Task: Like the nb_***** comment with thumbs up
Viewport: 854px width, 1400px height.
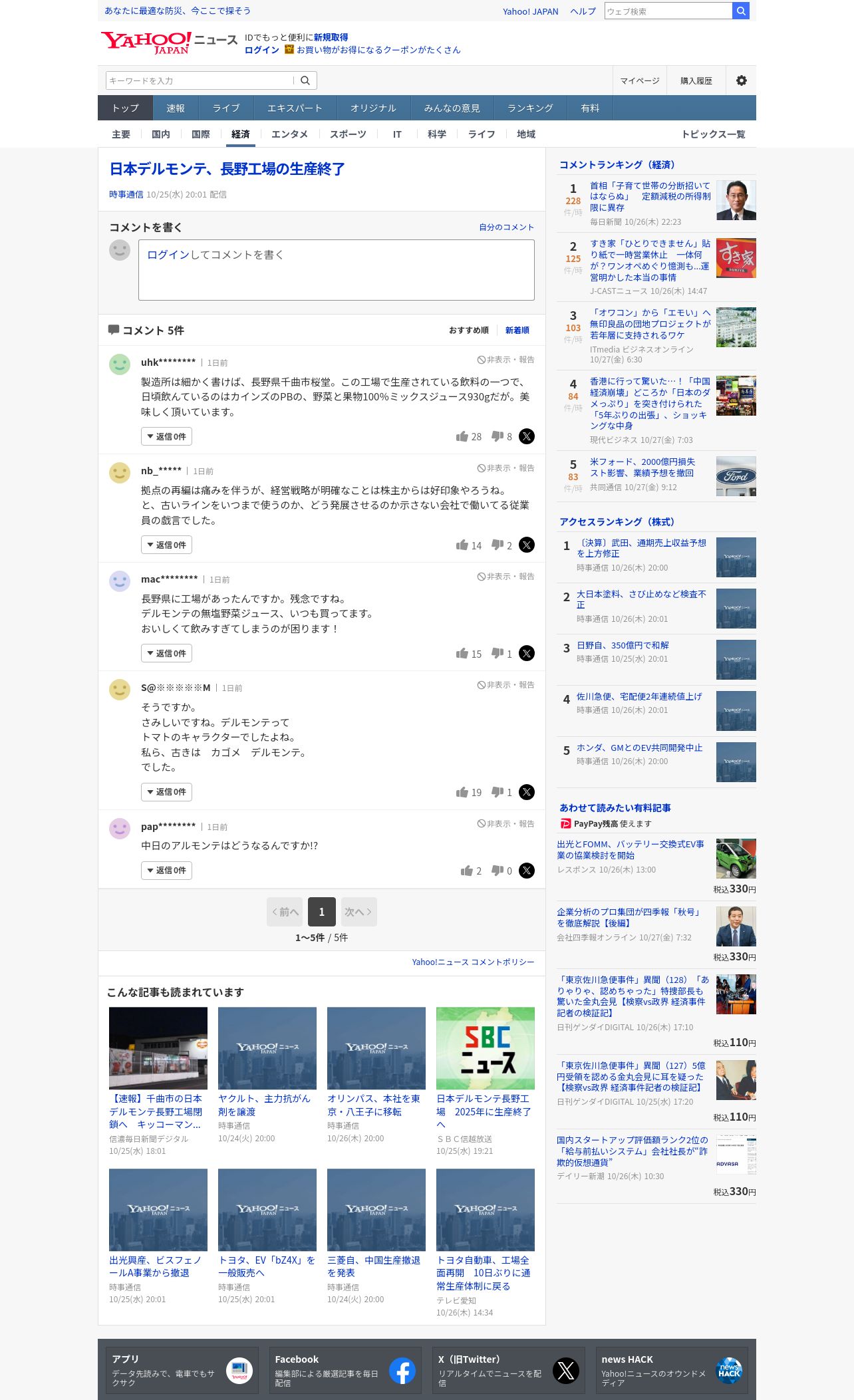Action: (462, 545)
